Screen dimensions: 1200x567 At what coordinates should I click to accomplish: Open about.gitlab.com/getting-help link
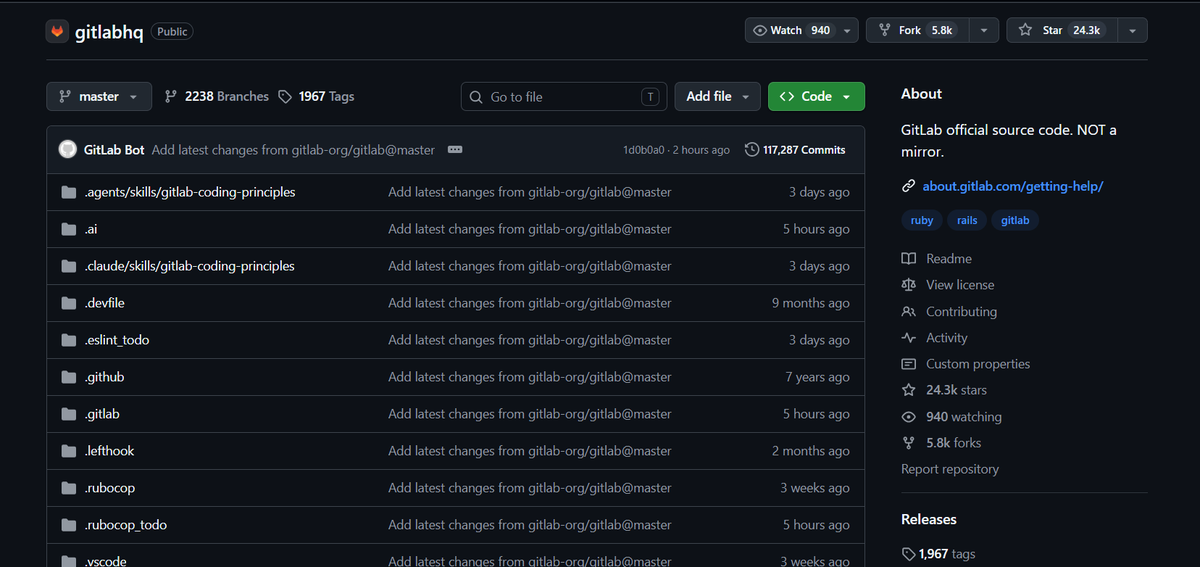1012,186
